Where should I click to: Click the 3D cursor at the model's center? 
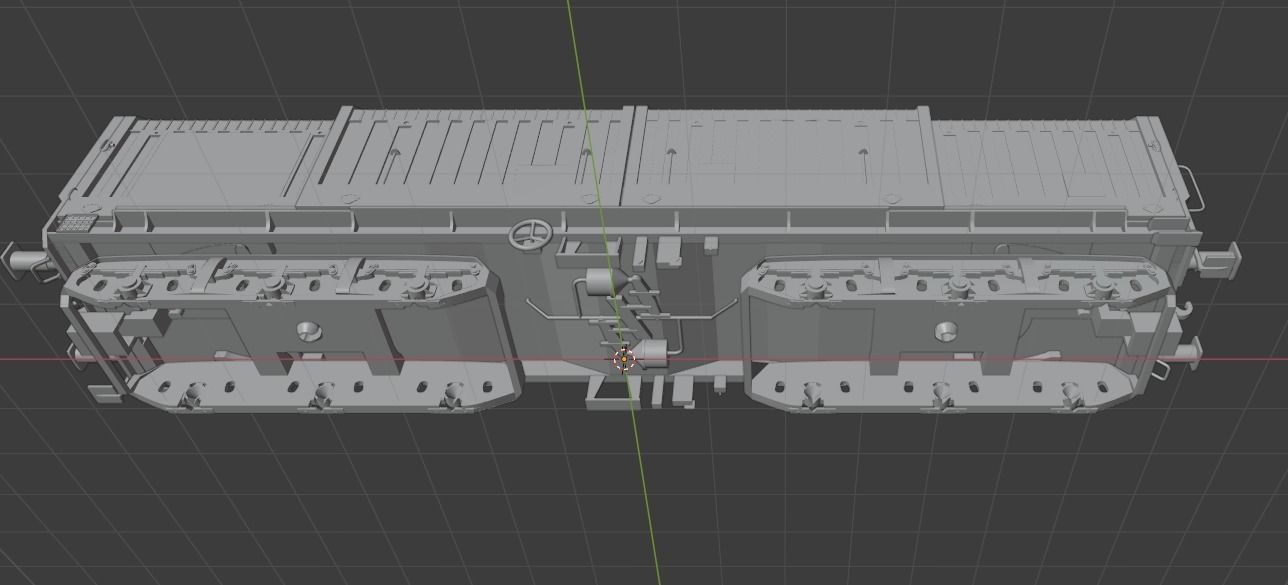click(x=625, y=359)
